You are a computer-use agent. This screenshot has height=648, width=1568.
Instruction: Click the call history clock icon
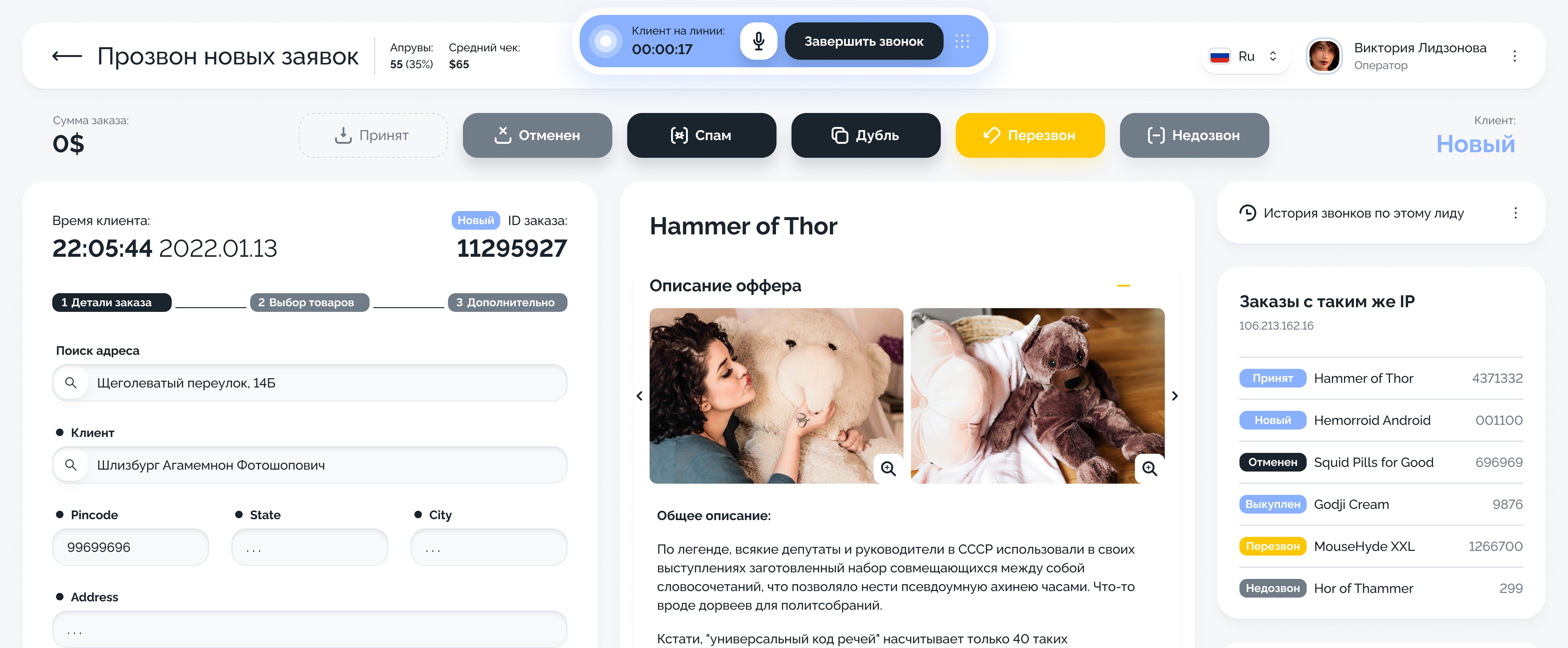point(1247,213)
